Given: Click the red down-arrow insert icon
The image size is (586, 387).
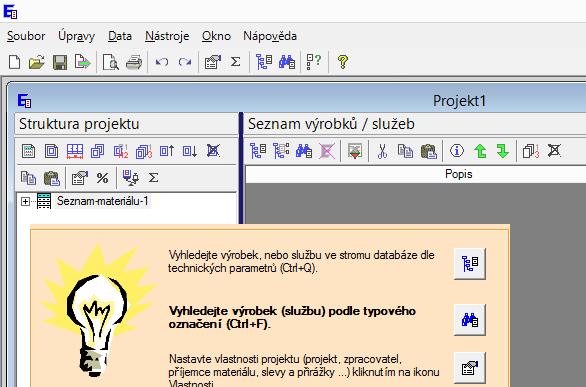Looking at the screenshot, I should click(x=354, y=151).
